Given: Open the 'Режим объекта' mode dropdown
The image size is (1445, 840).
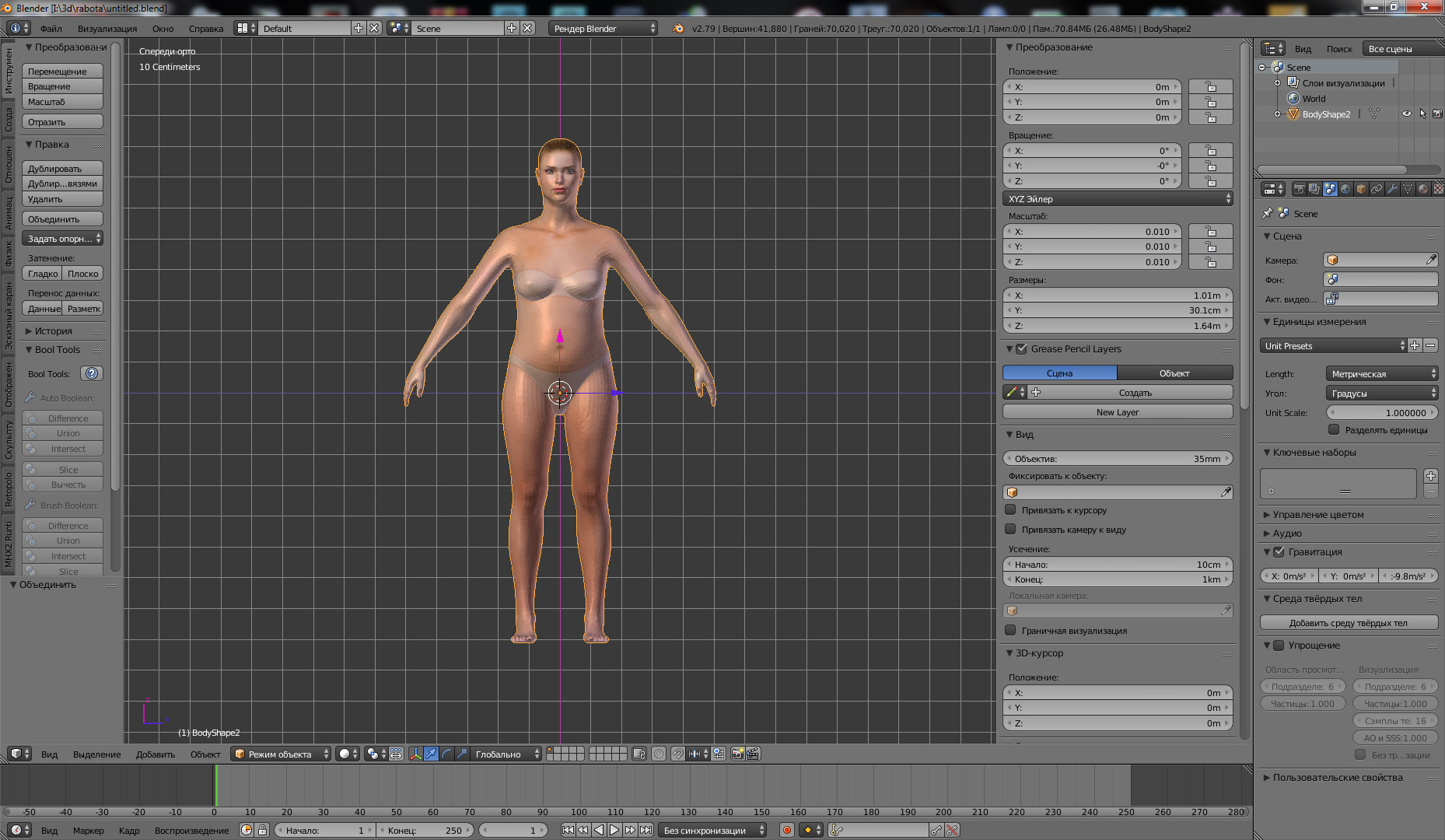Looking at the screenshot, I should 282,754.
